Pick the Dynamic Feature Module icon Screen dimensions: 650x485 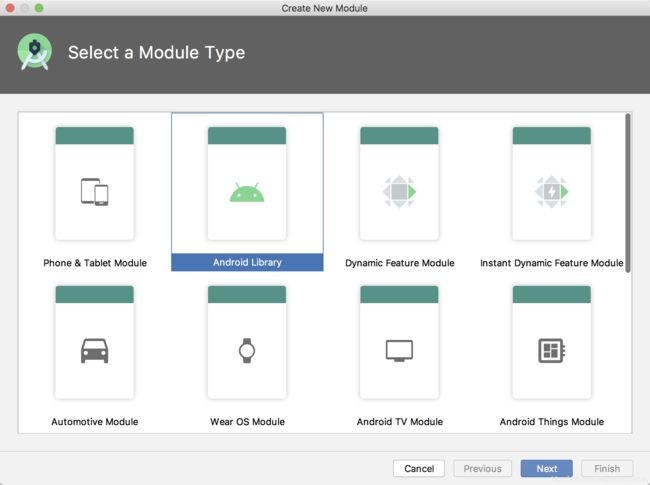click(399, 192)
